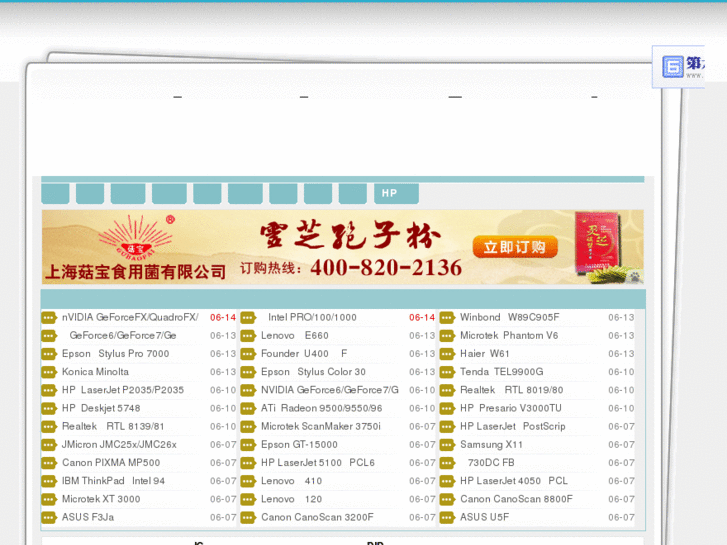Click the icon next to Tenda TEL9900G

(x=447, y=372)
